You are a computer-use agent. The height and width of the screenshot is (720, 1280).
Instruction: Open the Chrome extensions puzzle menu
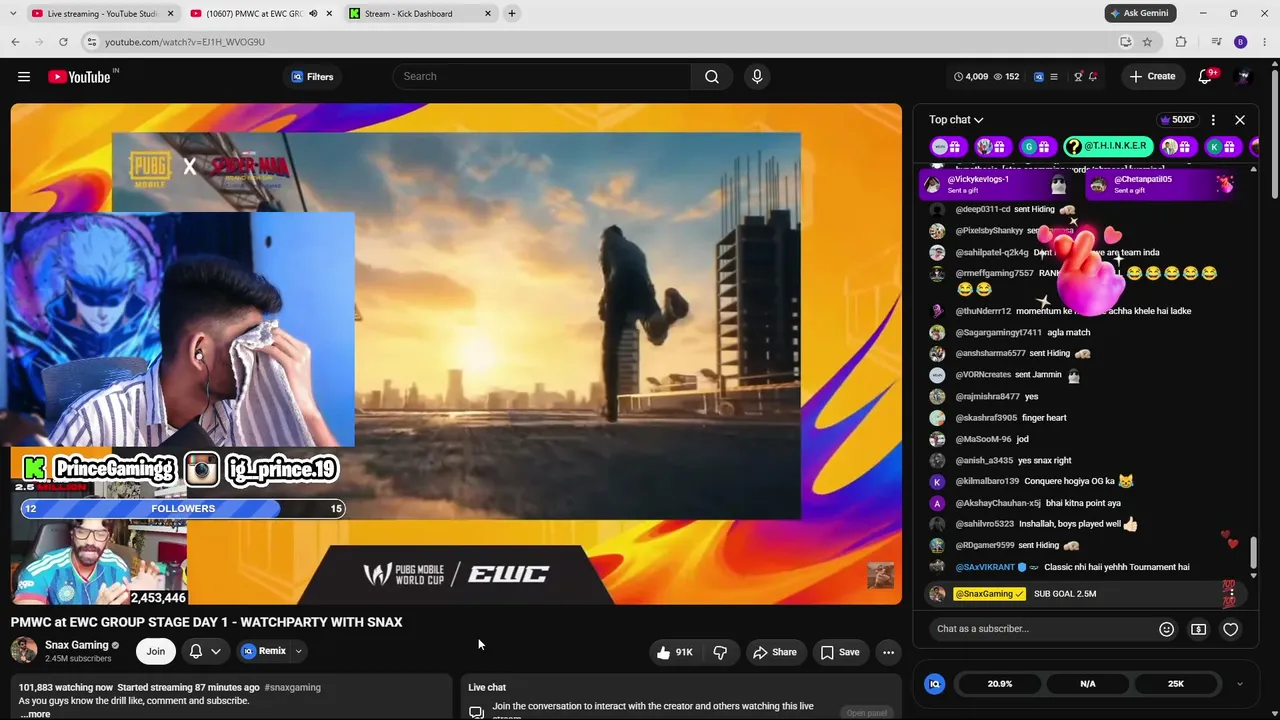1181,42
